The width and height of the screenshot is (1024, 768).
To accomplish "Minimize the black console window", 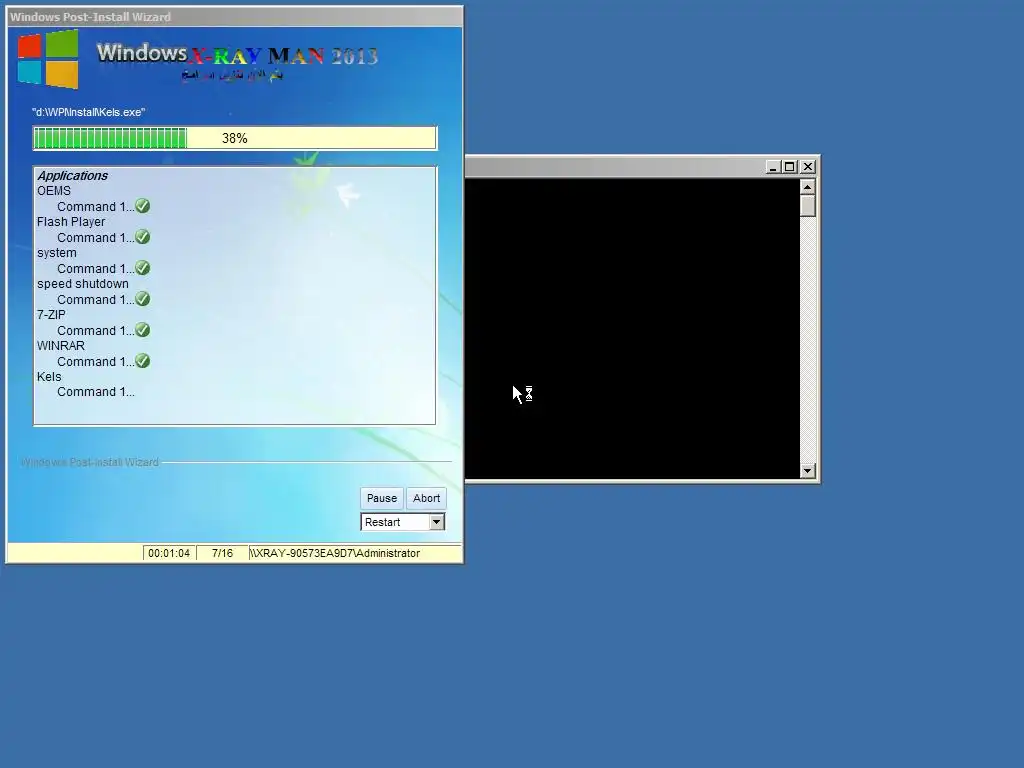I will 773,167.
